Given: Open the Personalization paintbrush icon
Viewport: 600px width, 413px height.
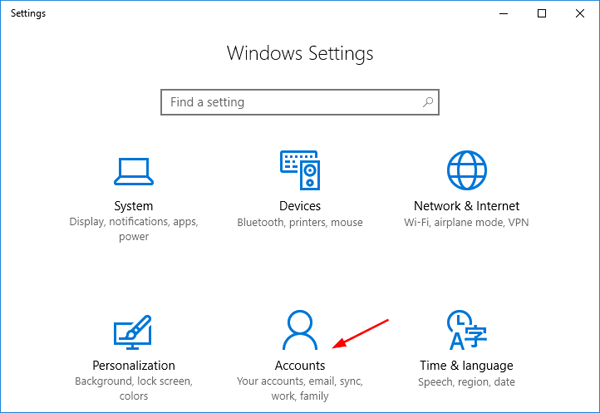Looking at the screenshot, I should click(132, 331).
